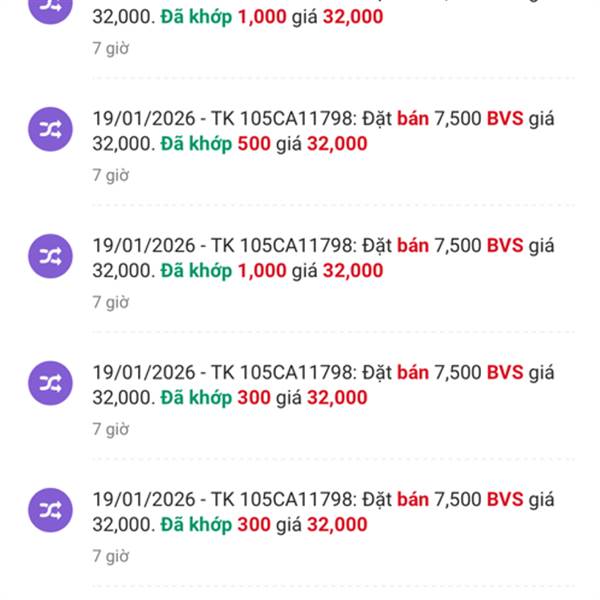This screenshot has width=600, height=600.
Task: Tap "7 giờ" under the cut-off top notification
Action: 111,48
